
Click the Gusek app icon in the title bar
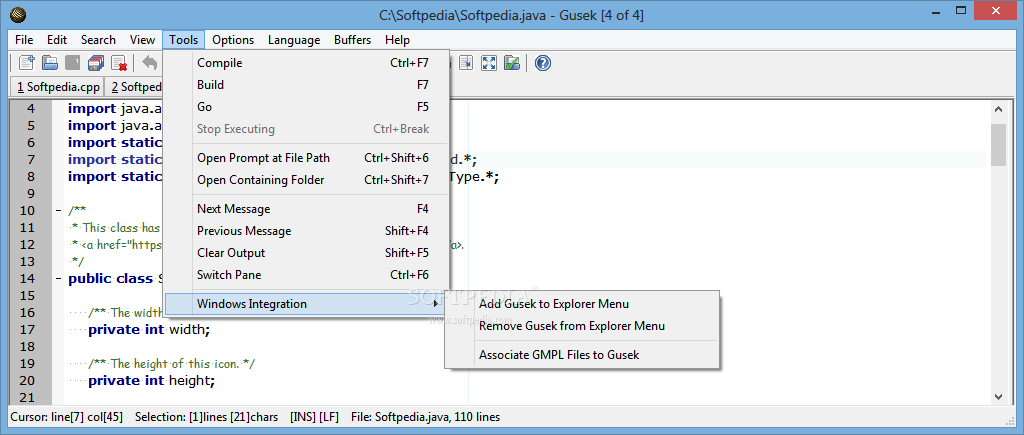pyautogui.click(x=18, y=14)
